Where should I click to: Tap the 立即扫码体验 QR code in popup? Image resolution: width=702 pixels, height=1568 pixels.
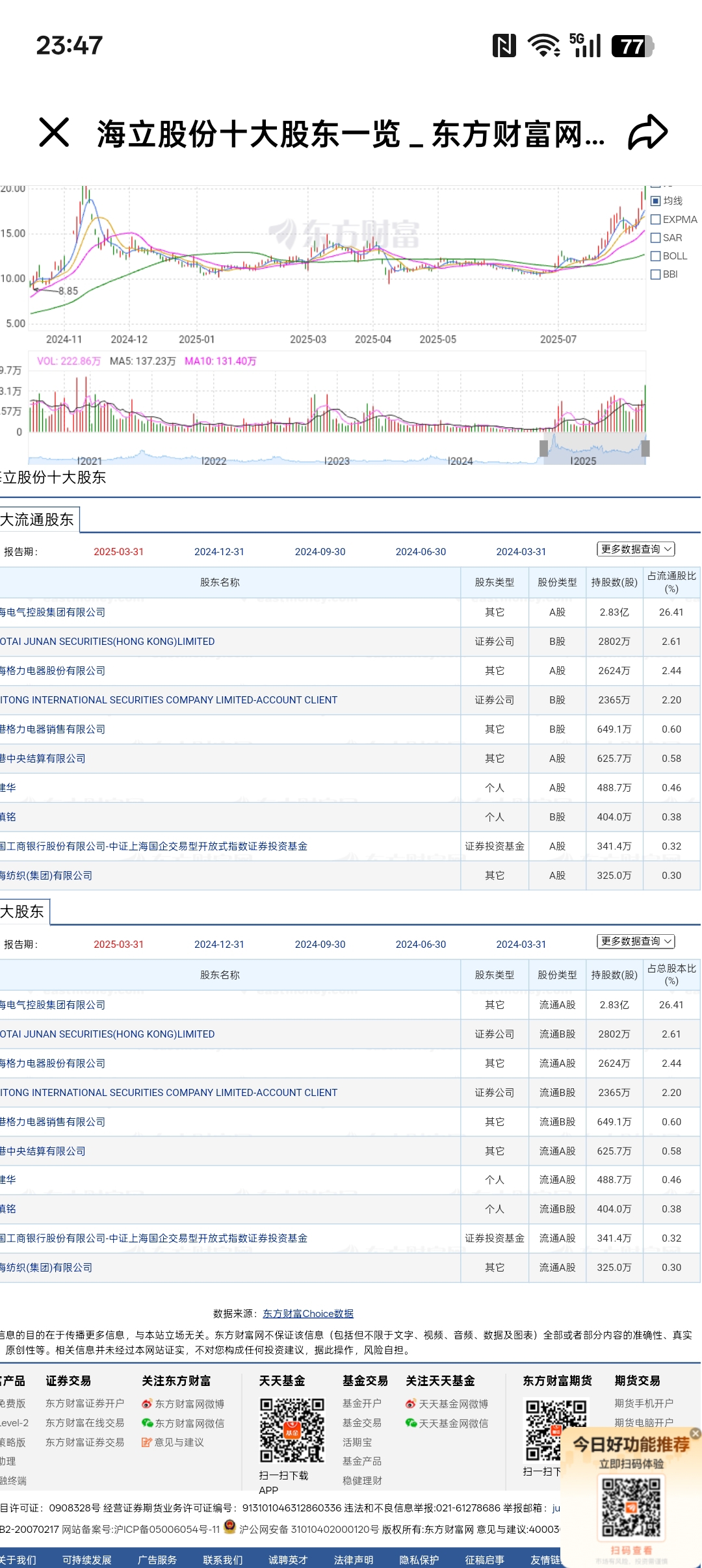pos(630,1507)
